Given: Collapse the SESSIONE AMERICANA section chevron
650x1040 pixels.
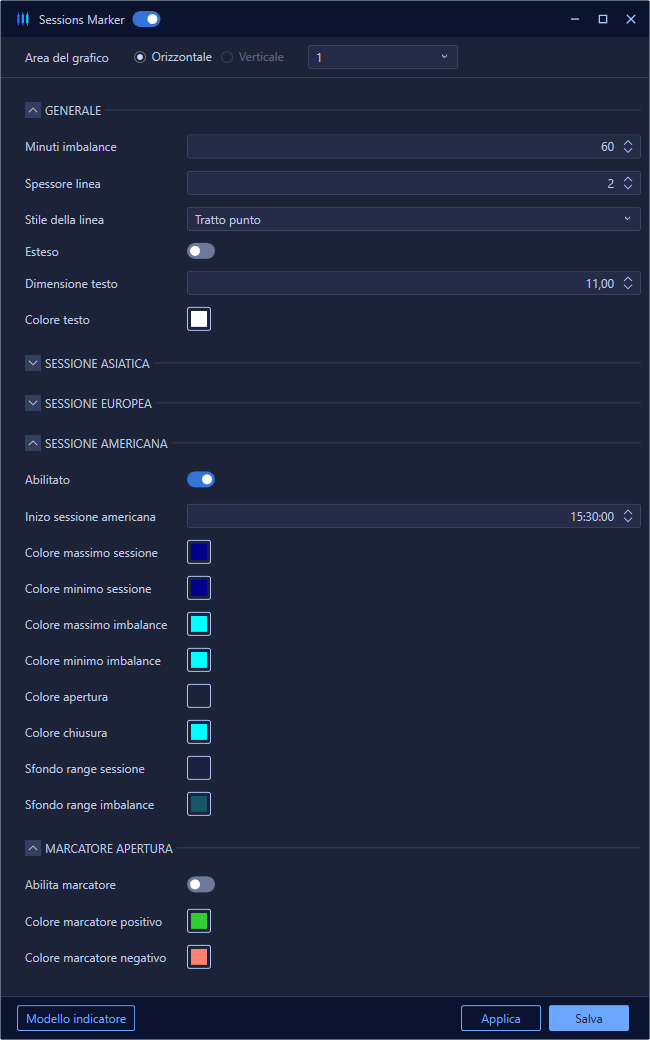Looking at the screenshot, I should point(33,443).
